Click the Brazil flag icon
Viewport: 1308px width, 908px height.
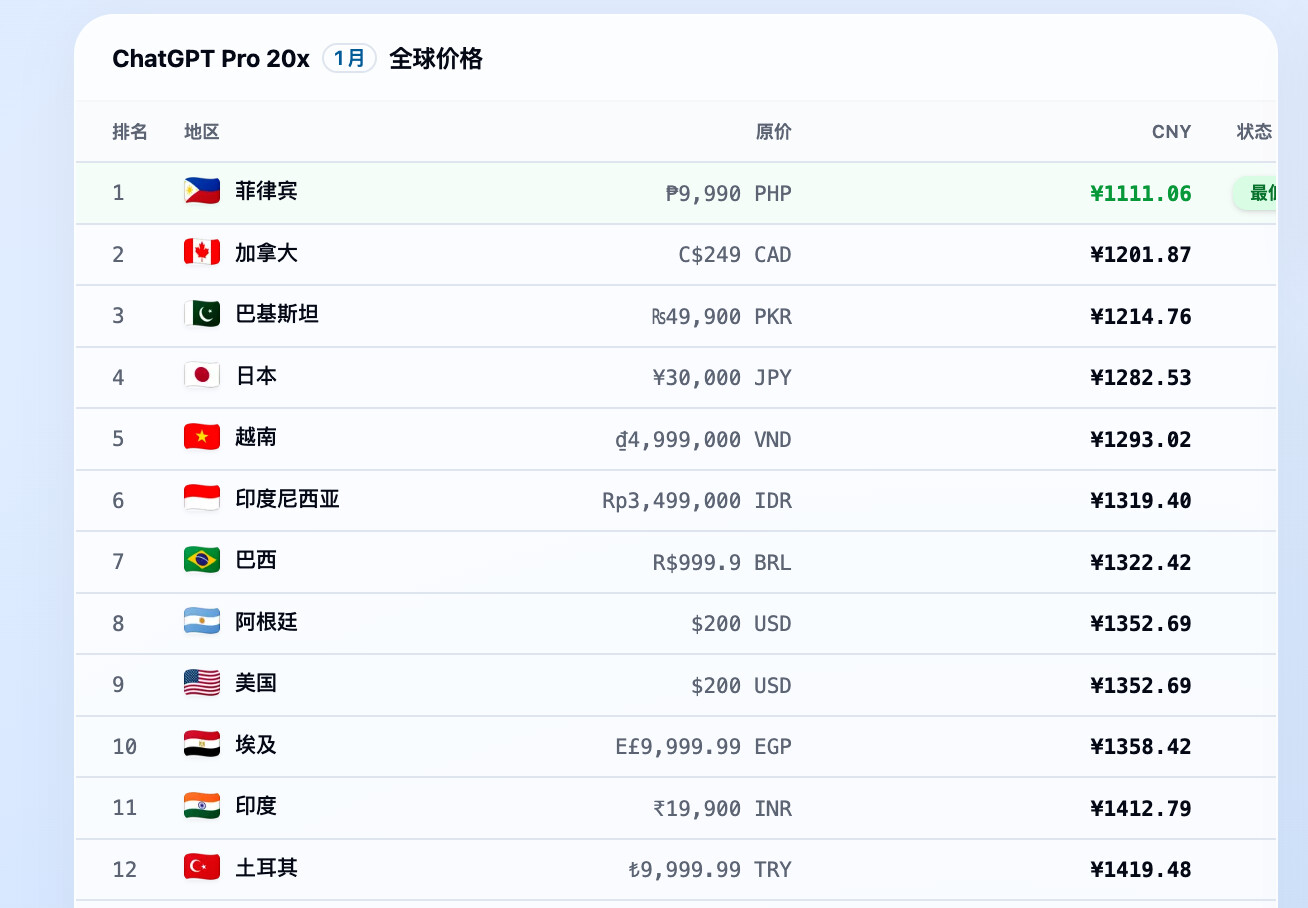pyautogui.click(x=202, y=560)
